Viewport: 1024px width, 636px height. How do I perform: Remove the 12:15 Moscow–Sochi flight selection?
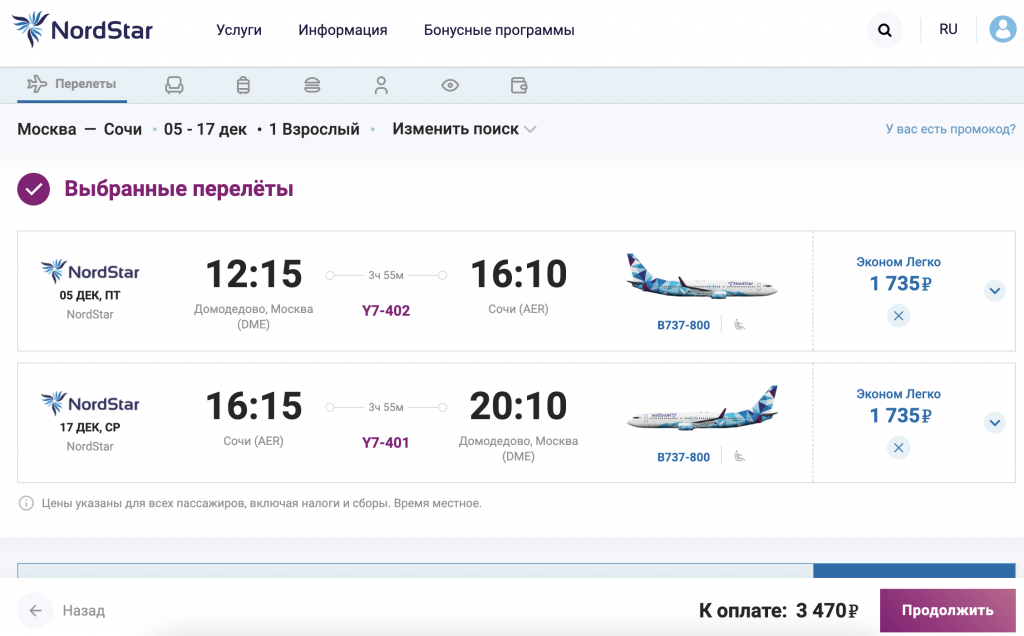(x=898, y=316)
